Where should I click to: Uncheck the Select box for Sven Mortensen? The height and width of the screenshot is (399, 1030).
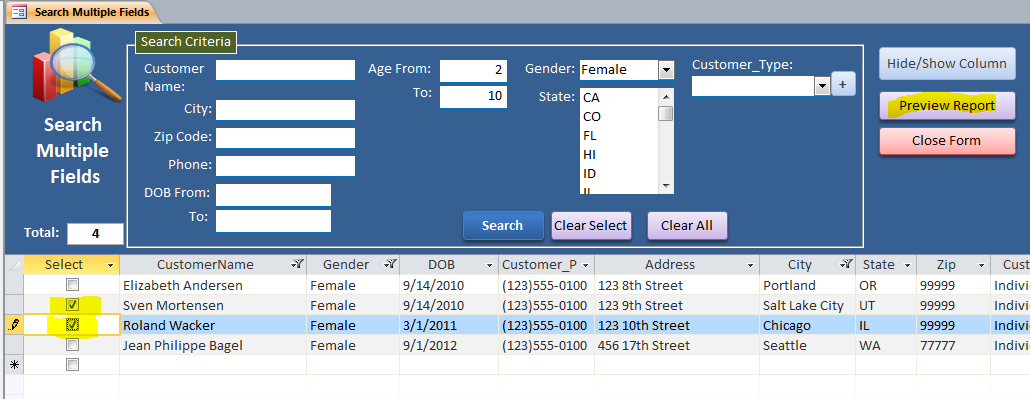[72, 305]
